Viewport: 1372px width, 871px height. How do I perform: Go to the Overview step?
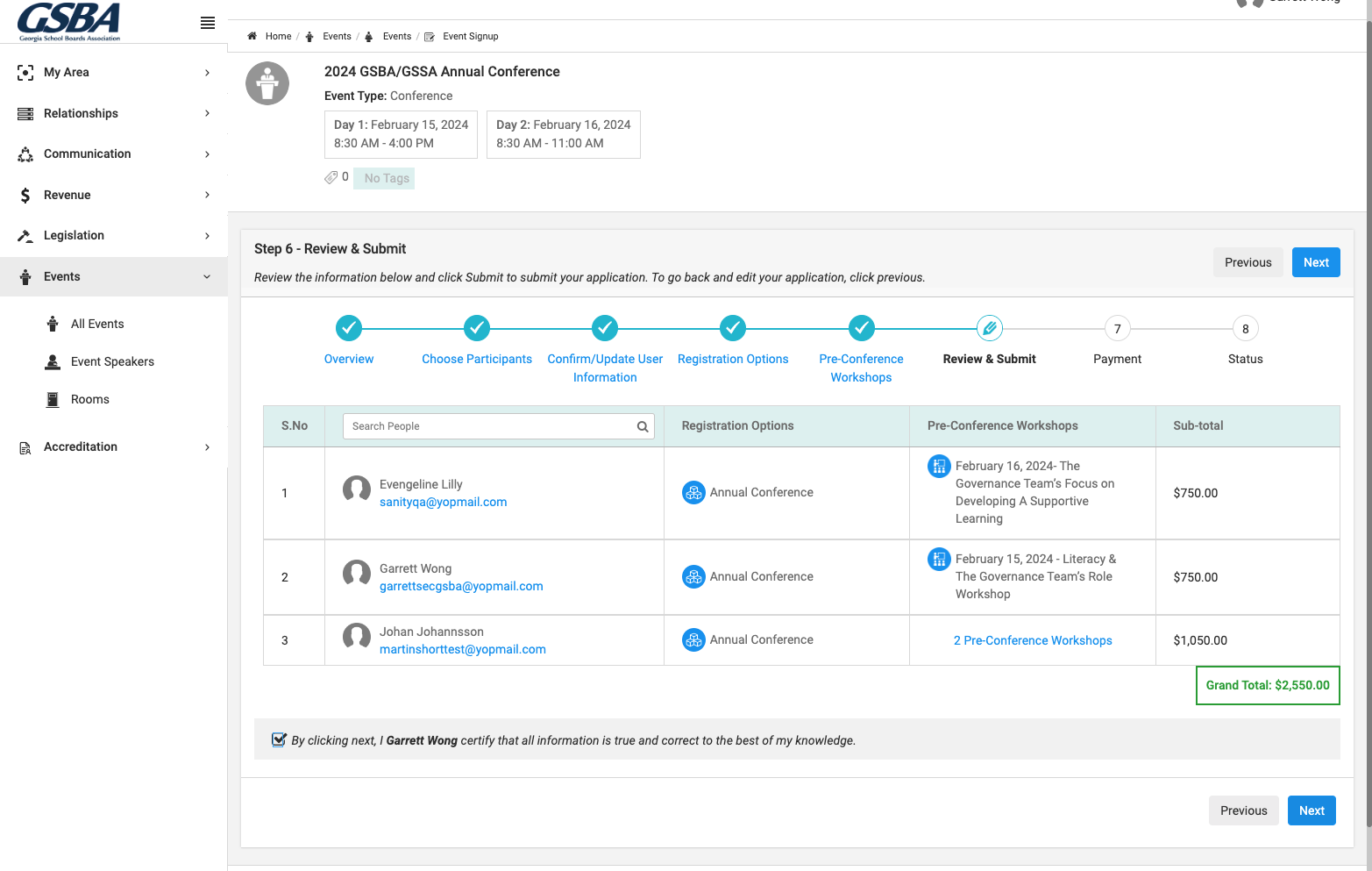[349, 359]
